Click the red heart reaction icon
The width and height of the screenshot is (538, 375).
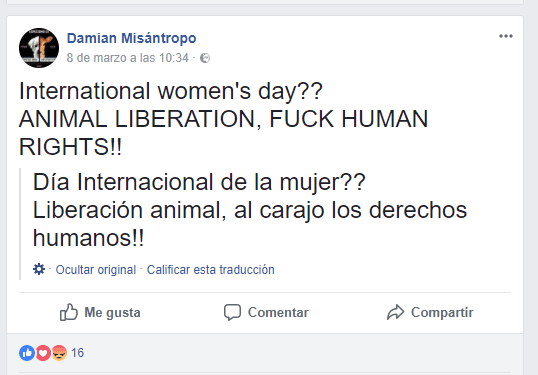pos(43,353)
